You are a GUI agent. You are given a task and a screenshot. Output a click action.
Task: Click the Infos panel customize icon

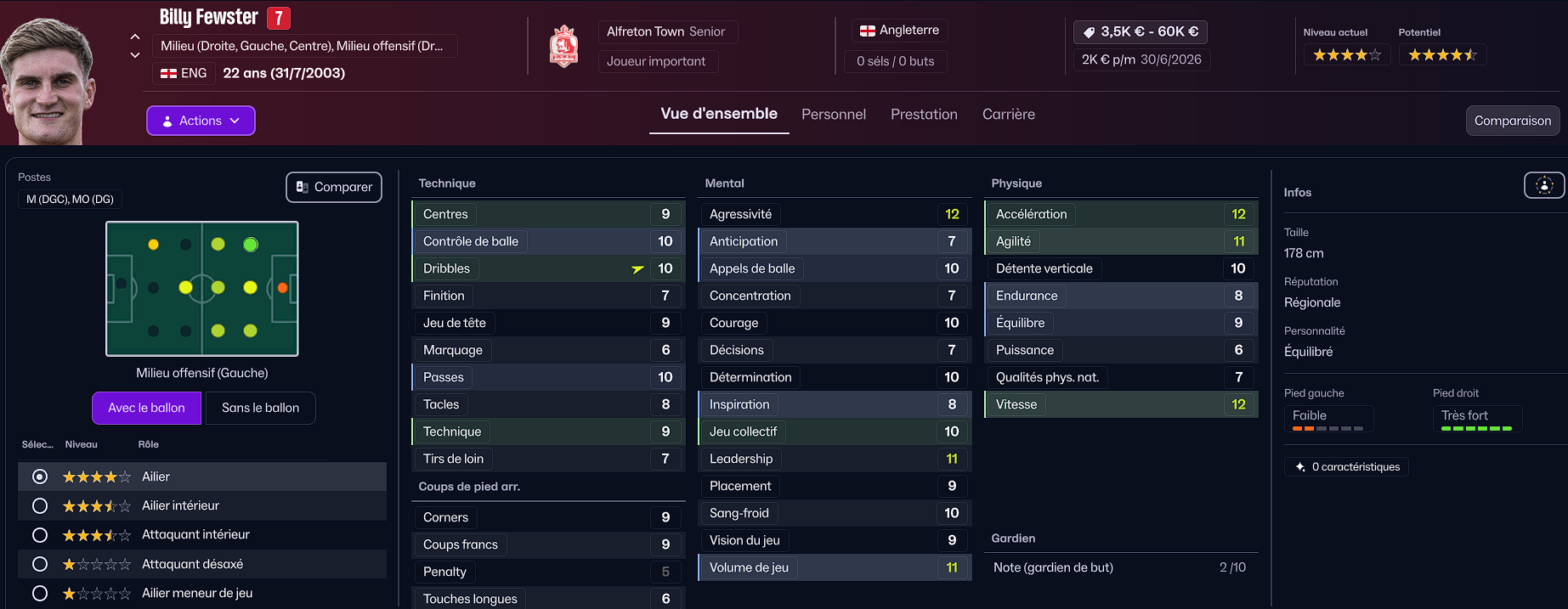pos(1544,185)
